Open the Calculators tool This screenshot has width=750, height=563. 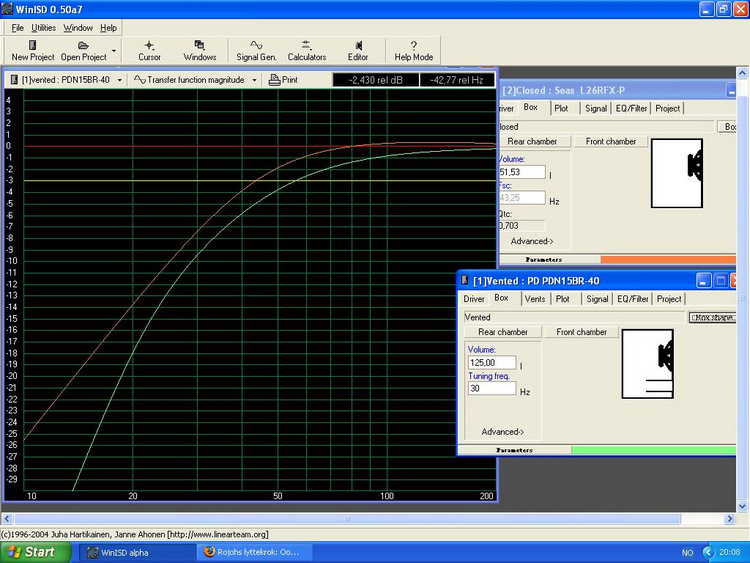point(307,50)
